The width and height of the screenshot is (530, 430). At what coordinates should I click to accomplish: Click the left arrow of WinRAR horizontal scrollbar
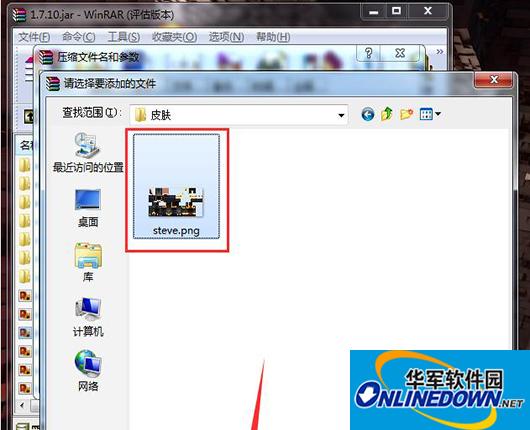[x=22, y=405]
